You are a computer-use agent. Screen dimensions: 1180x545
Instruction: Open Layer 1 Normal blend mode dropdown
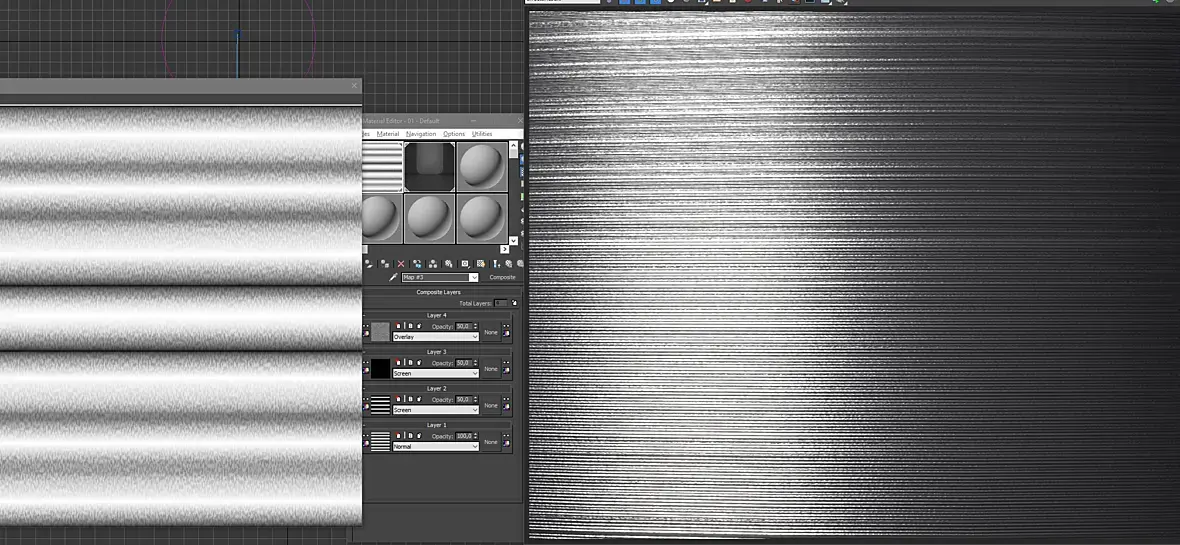(x=436, y=446)
